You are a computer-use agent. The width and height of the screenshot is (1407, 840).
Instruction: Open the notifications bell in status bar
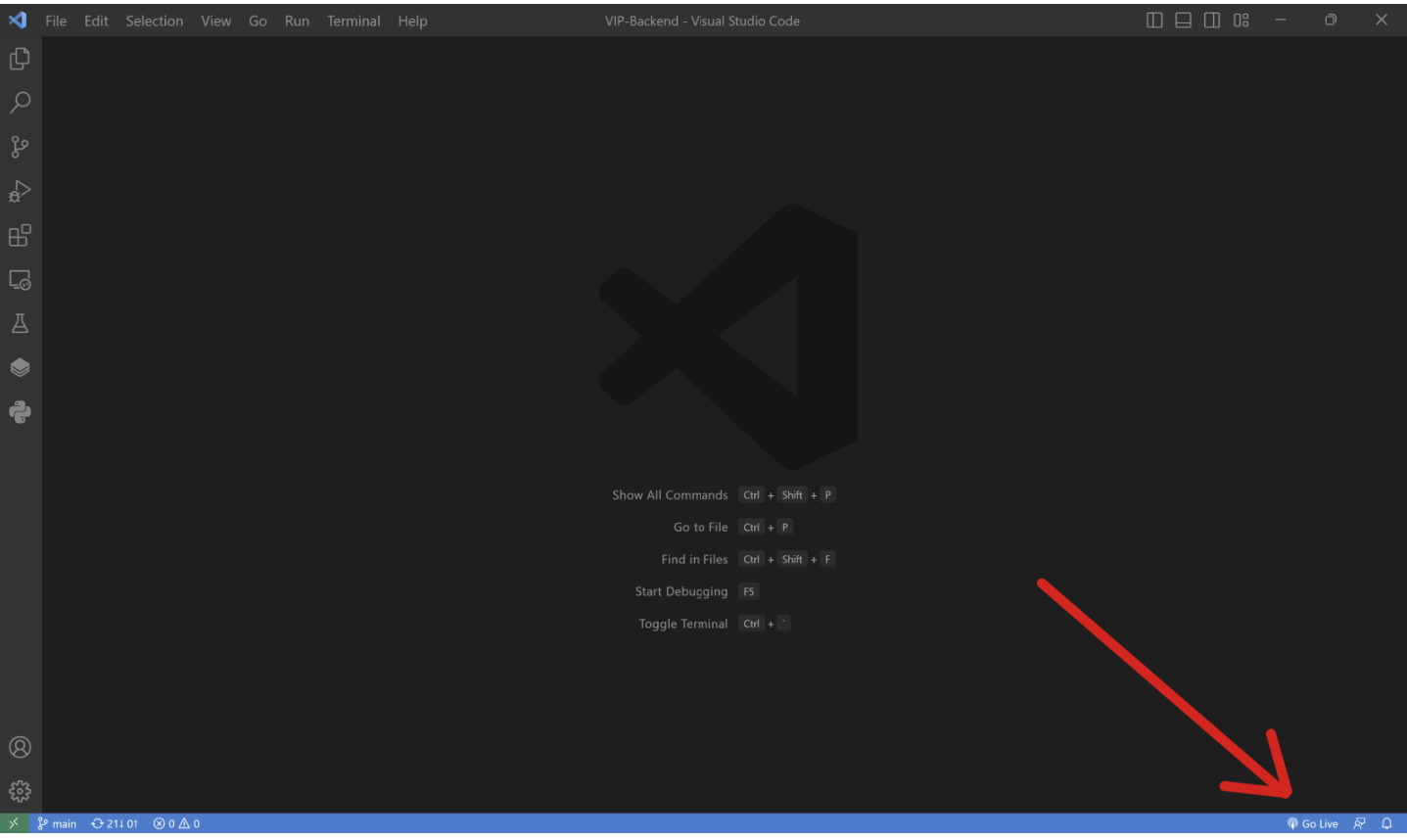1386,823
